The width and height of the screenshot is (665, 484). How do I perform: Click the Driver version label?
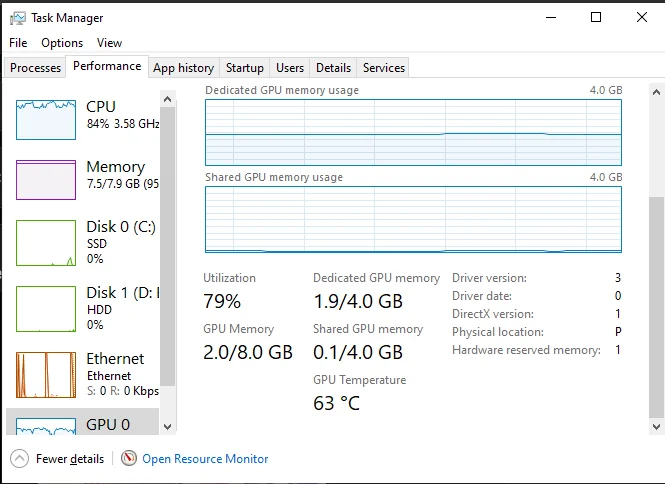(489, 278)
